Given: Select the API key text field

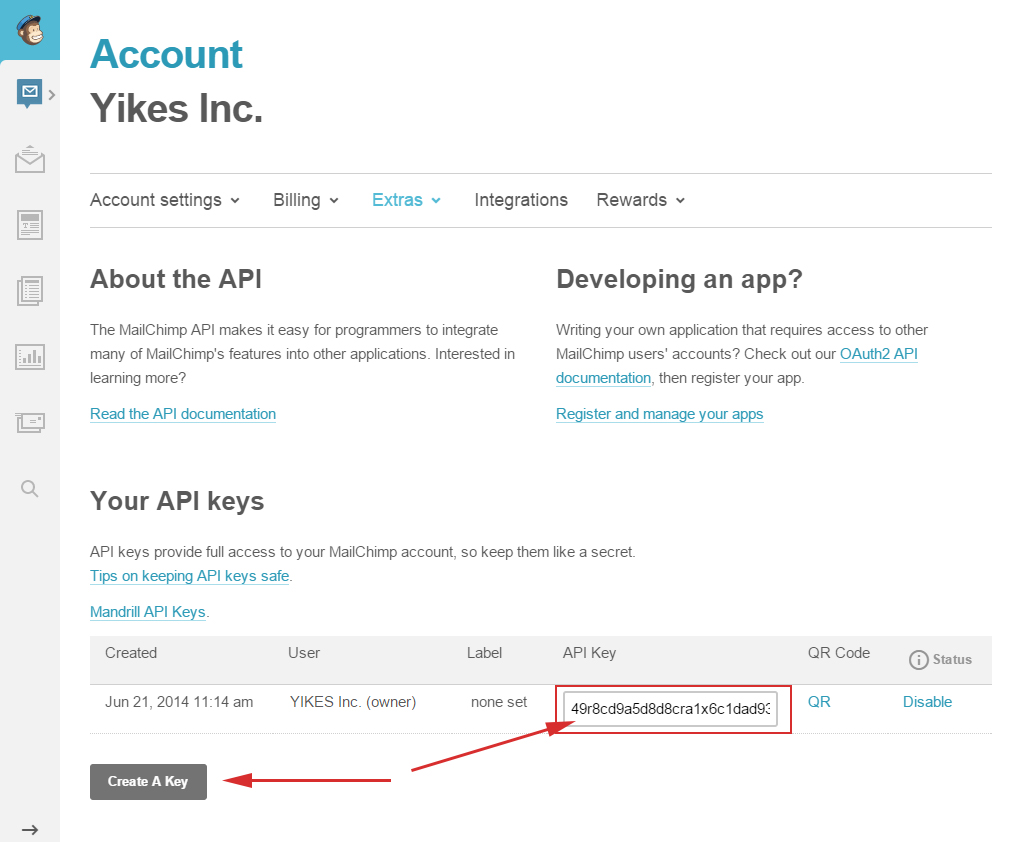Looking at the screenshot, I should click(x=670, y=708).
